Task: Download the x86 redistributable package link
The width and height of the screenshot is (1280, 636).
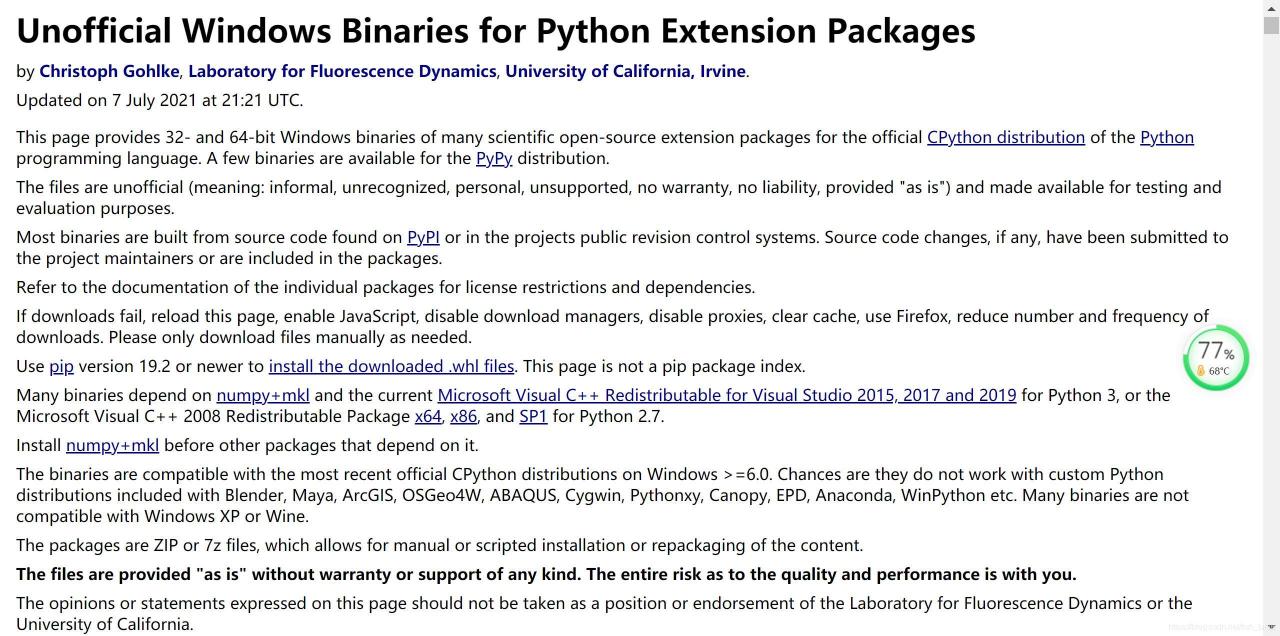Action: click(x=464, y=416)
